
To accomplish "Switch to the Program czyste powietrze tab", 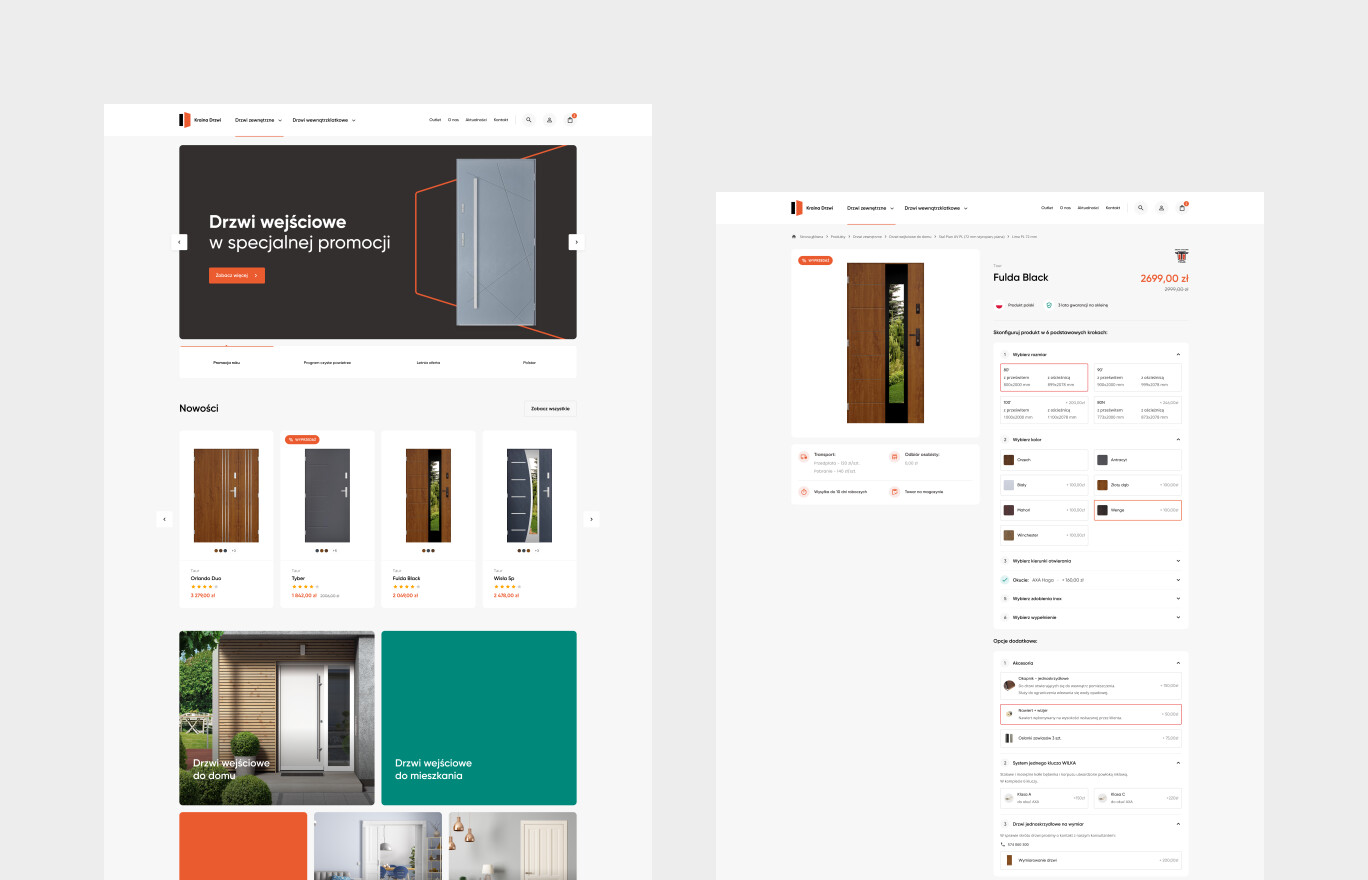I will (x=327, y=363).
